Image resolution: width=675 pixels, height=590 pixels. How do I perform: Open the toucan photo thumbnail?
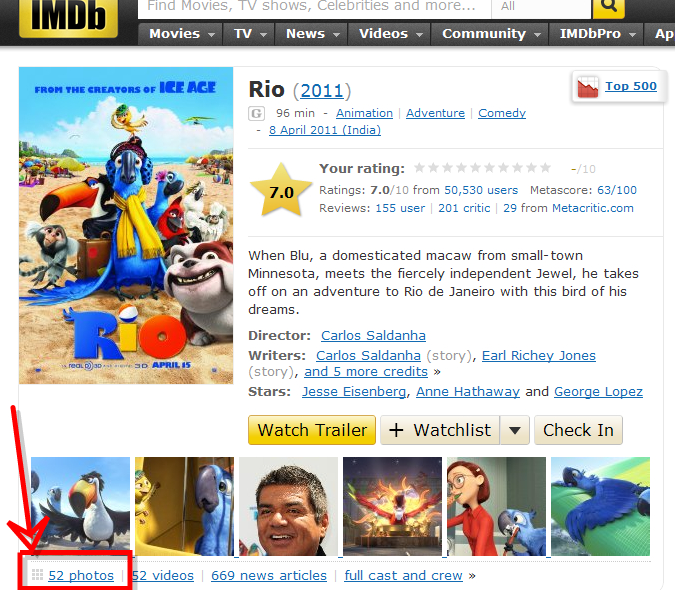click(x=80, y=506)
